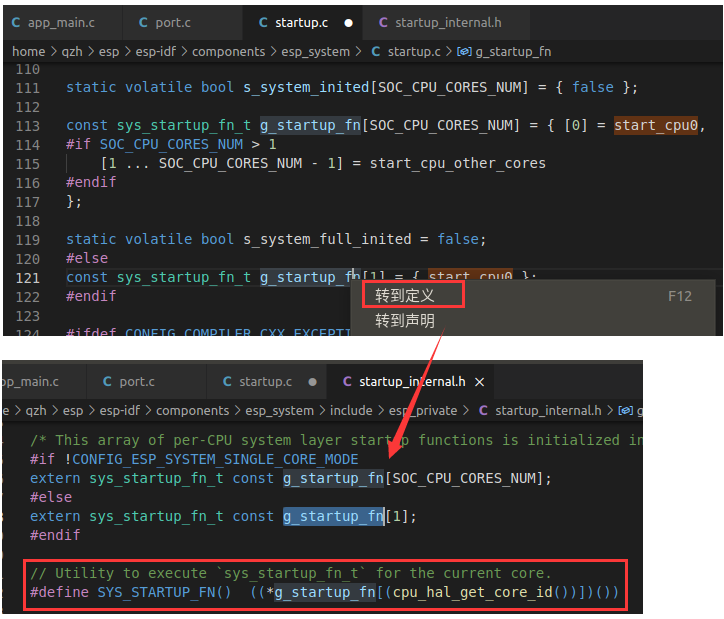Click '#else' in lower editor
Image resolution: width=724 pixels, height=619 pixels.
[51, 497]
